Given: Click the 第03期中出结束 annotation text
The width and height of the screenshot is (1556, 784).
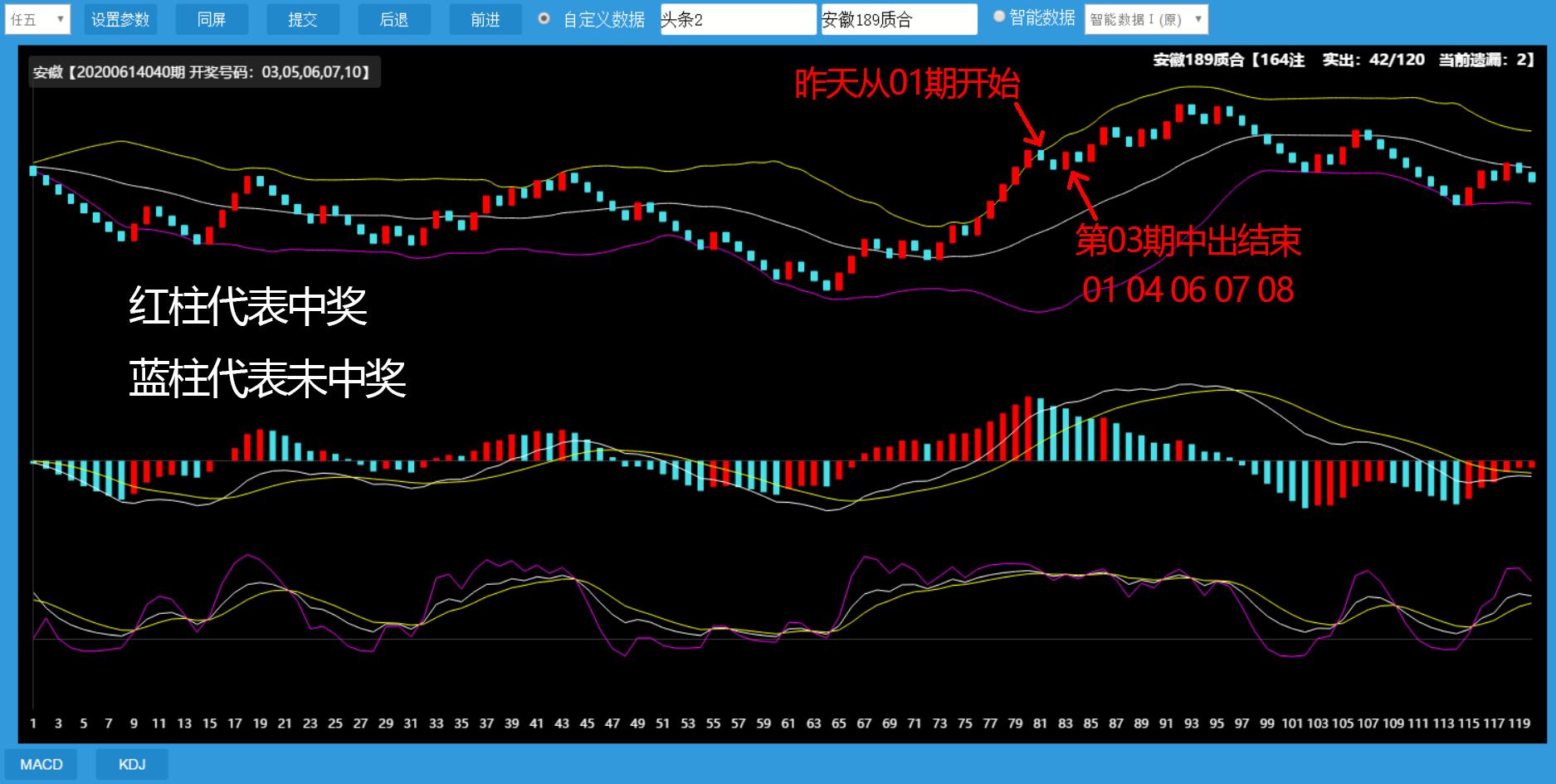Looking at the screenshot, I should (x=1188, y=241).
